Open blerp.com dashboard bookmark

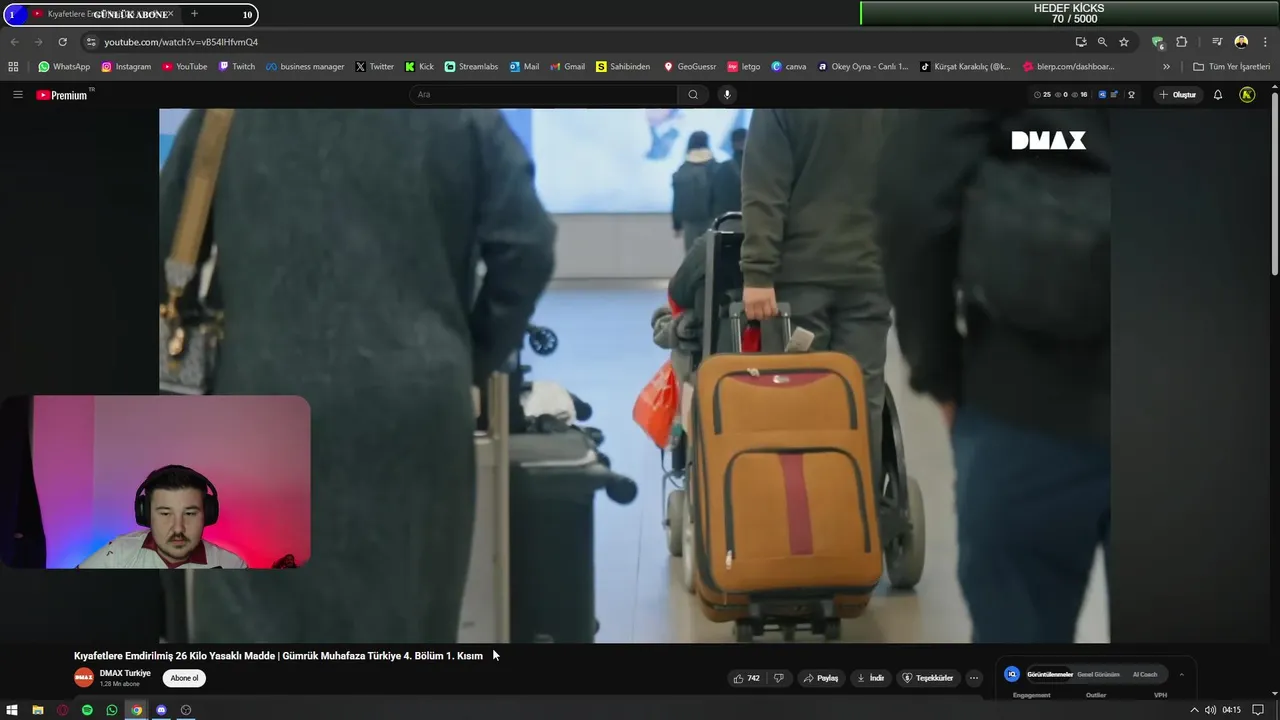point(1069,67)
